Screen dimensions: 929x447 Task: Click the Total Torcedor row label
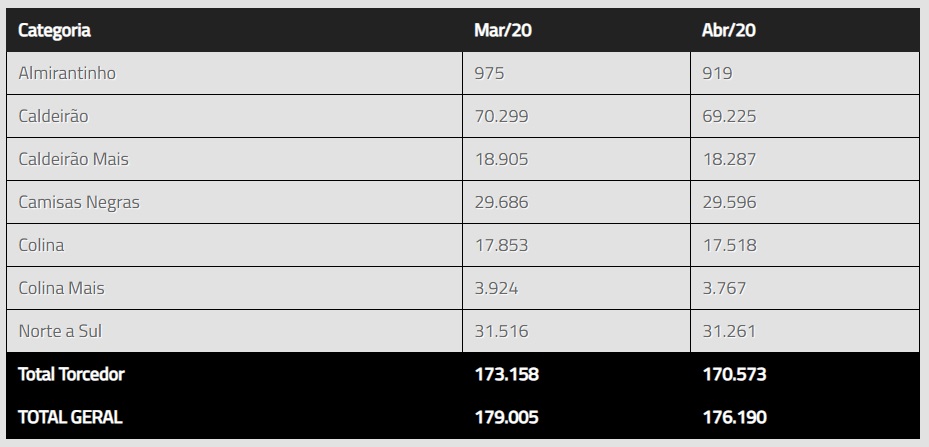click(x=71, y=374)
